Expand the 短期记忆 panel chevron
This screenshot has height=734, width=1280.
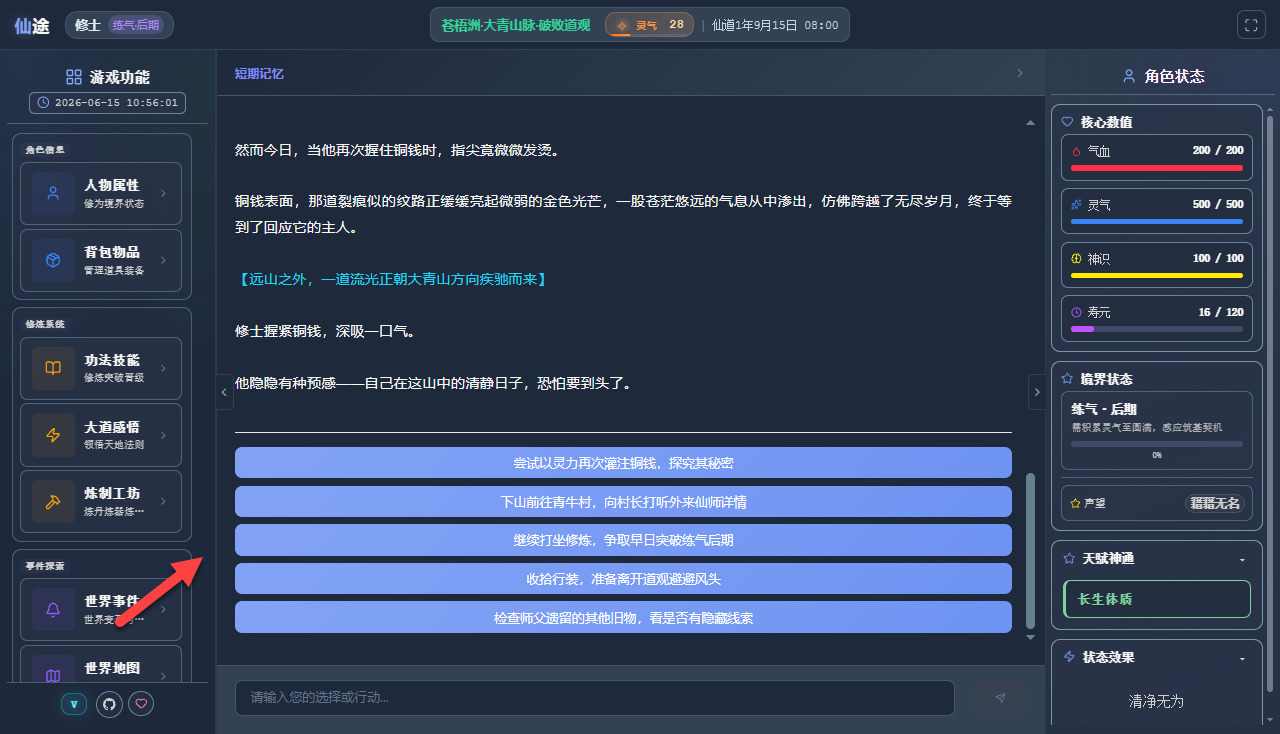1020,73
